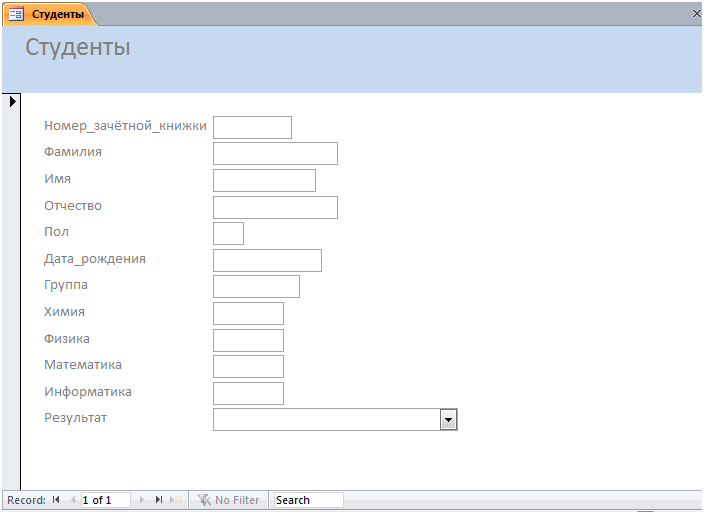
Task: Click the Дата_рождения label
Action: point(95,259)
